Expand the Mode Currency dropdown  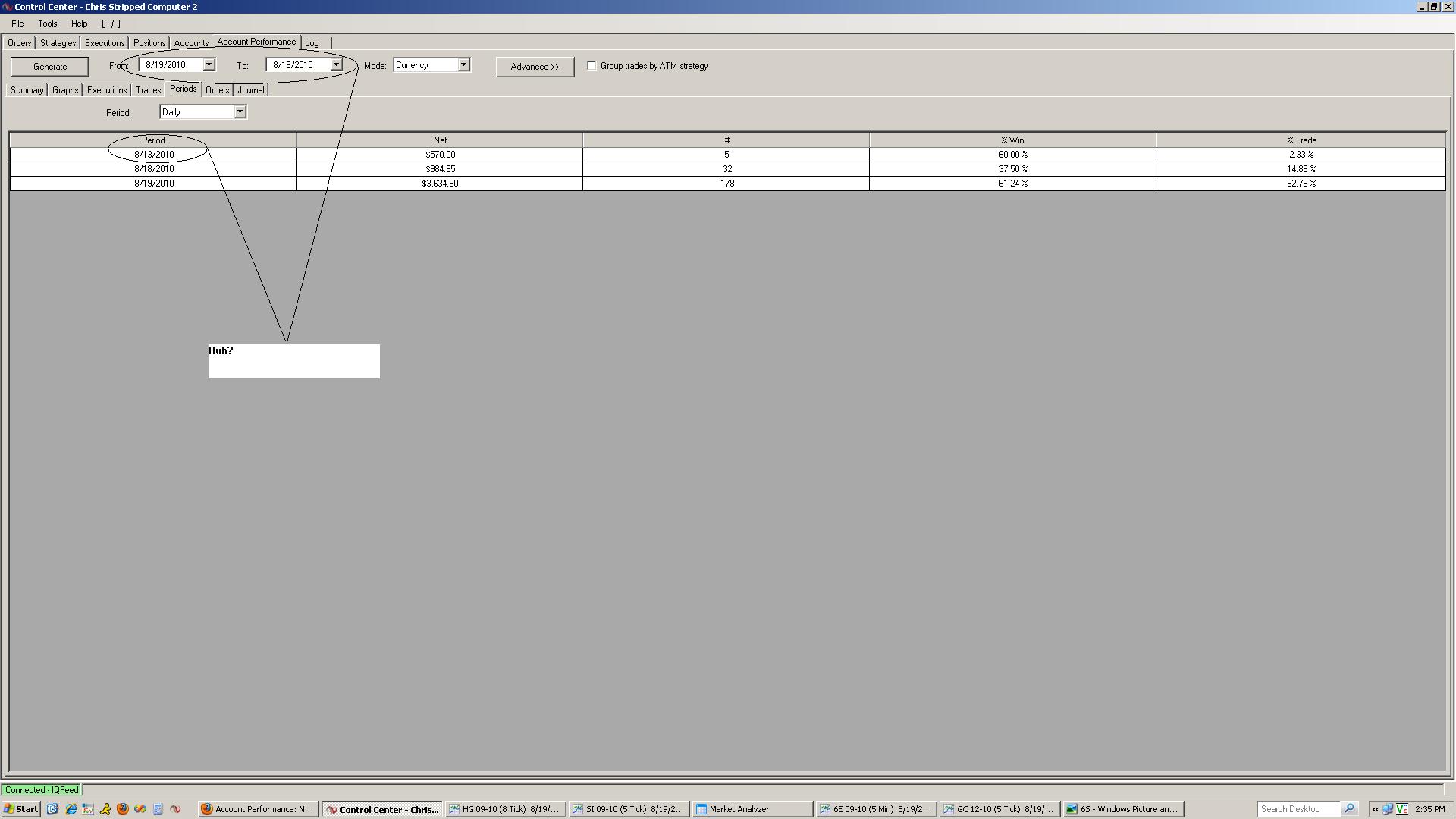click(463, 65)
